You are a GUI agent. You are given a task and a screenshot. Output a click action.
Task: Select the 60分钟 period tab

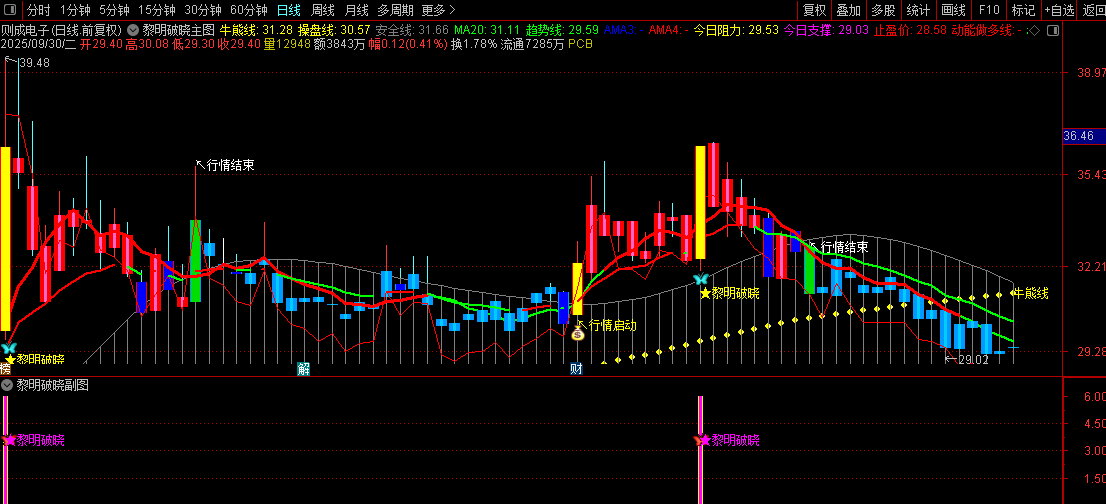pos(248,10)
